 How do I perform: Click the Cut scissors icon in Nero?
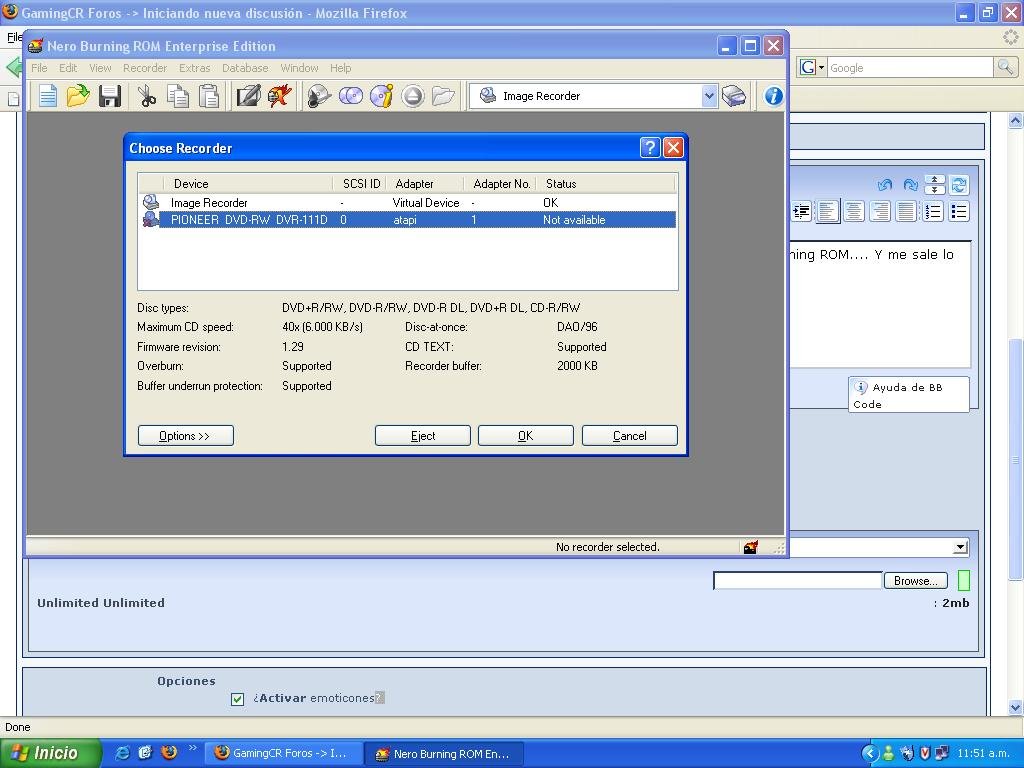tap(147, 96)
